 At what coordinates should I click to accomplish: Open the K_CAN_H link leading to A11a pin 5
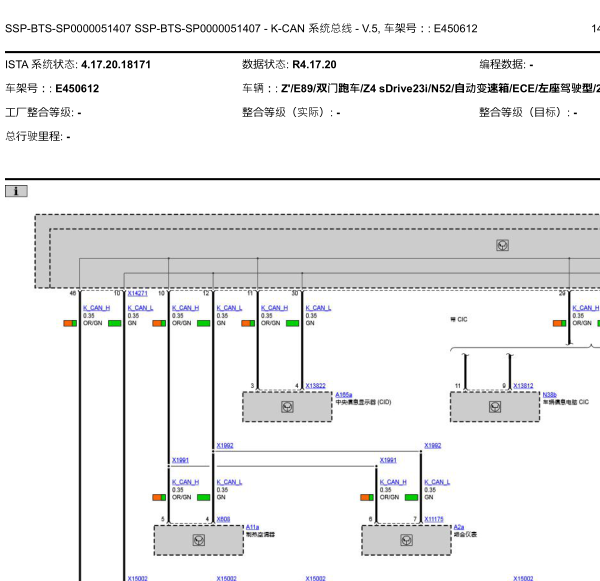(185, 482)
